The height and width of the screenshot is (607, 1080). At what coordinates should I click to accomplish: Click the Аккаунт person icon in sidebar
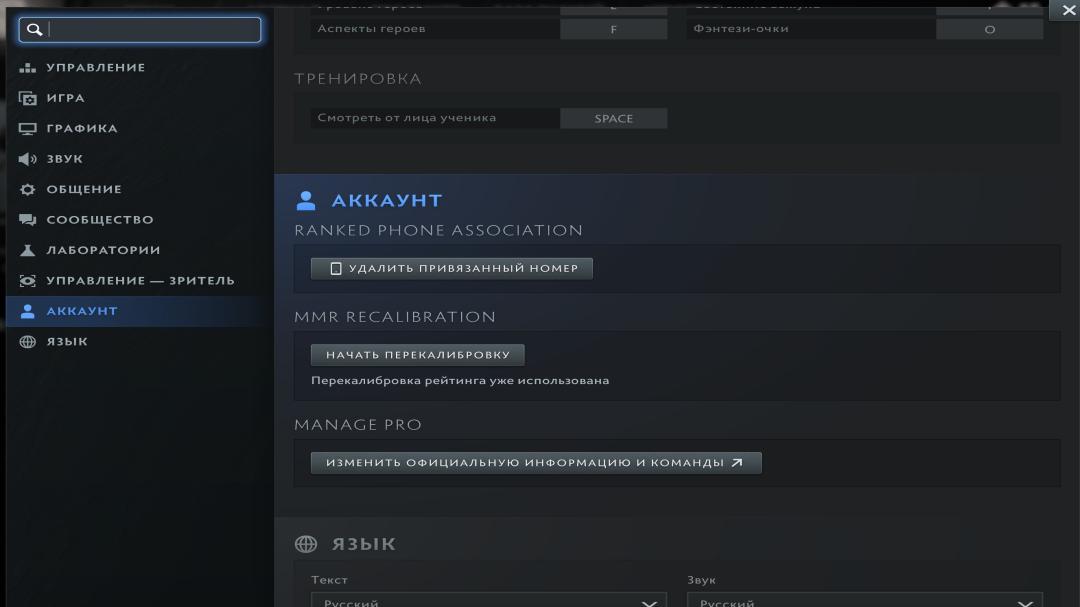(x=28, y=311)
